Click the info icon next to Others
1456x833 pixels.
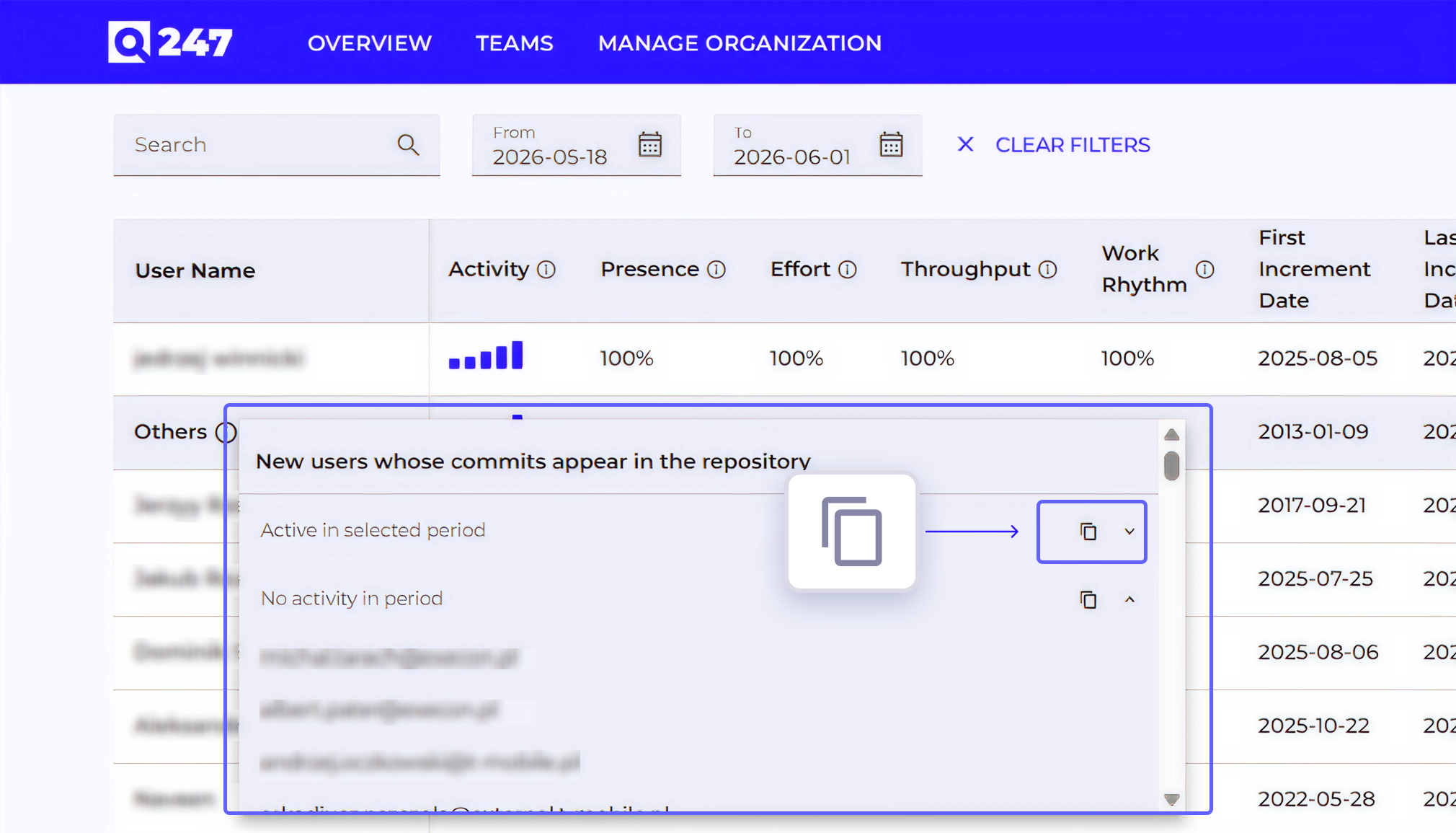pos(226,432)
